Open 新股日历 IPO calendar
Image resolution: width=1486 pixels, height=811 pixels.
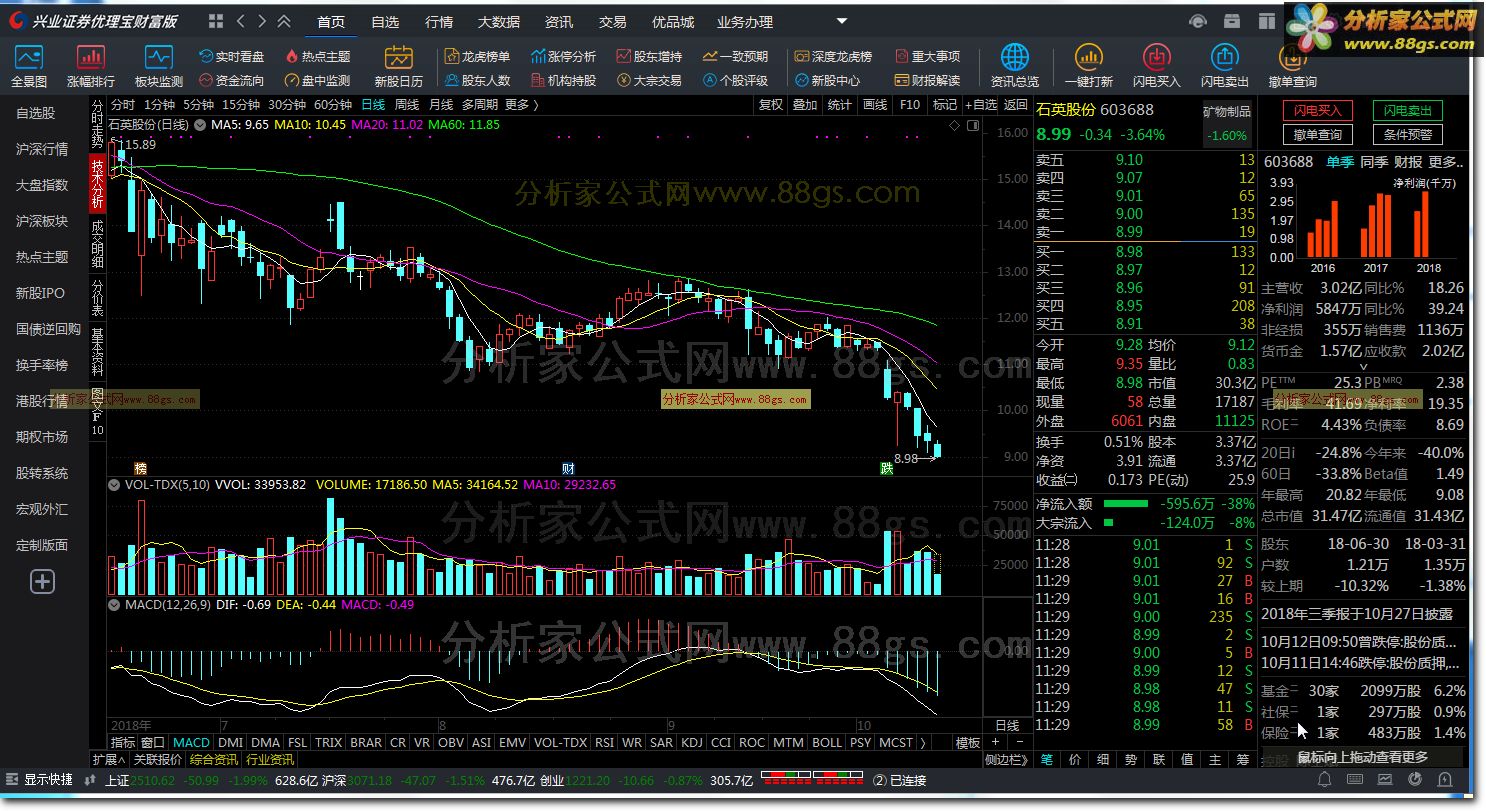(399, 66)
